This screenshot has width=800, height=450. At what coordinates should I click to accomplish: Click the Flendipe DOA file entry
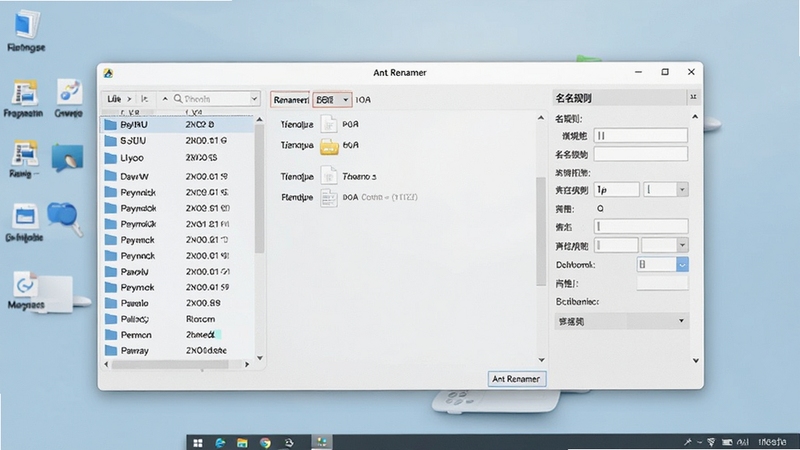pos(349,198)
